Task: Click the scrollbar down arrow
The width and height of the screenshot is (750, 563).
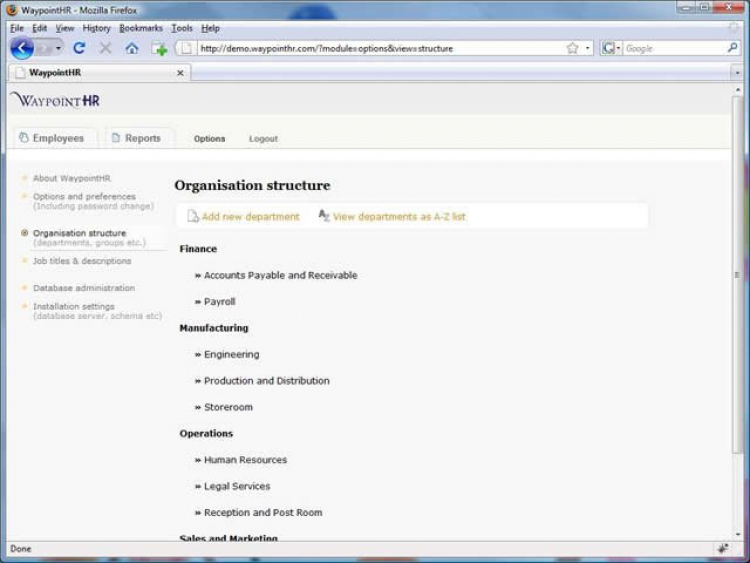Action: point(737,534)
